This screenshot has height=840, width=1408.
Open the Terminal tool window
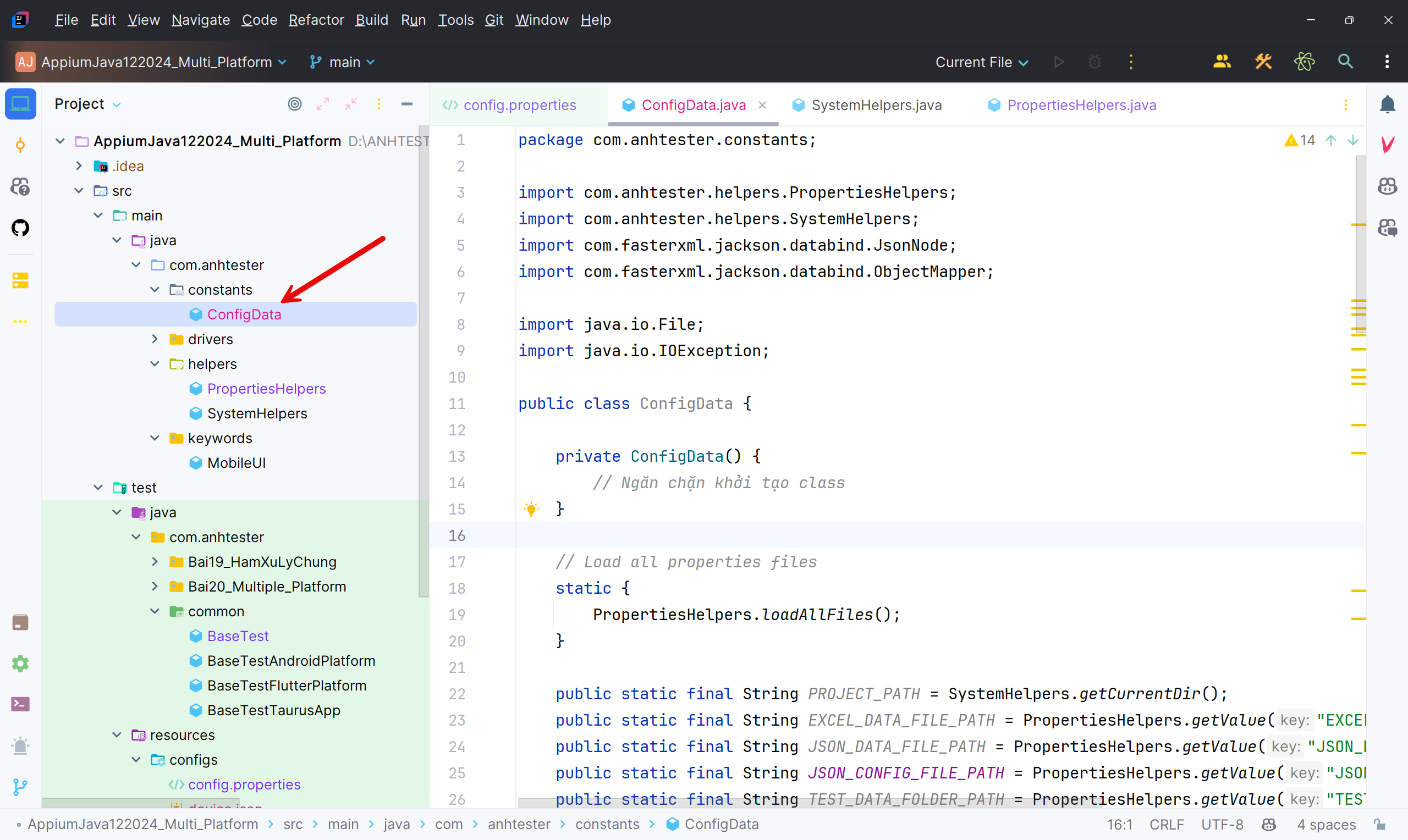click(x=20, y=704)
